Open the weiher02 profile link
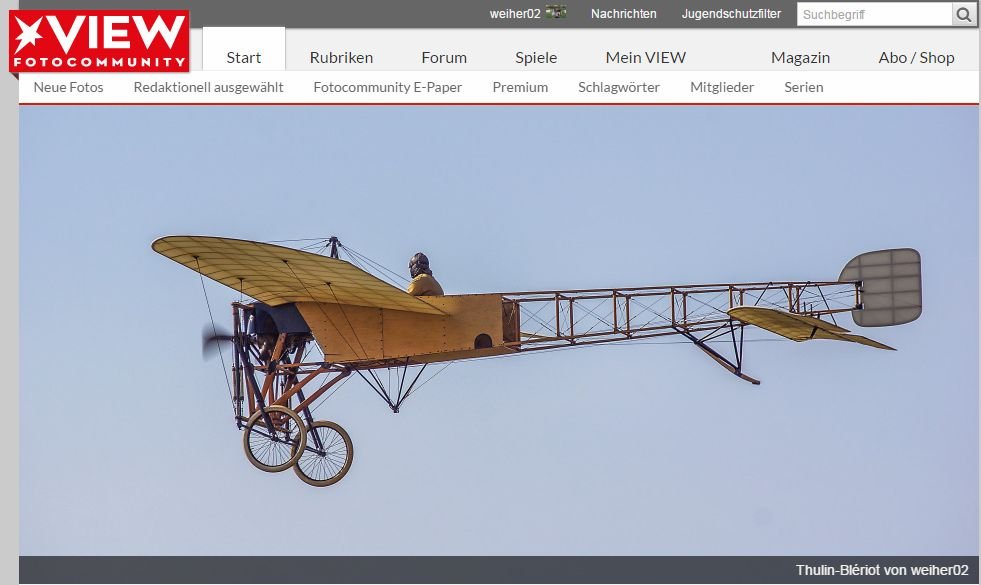 514,14
